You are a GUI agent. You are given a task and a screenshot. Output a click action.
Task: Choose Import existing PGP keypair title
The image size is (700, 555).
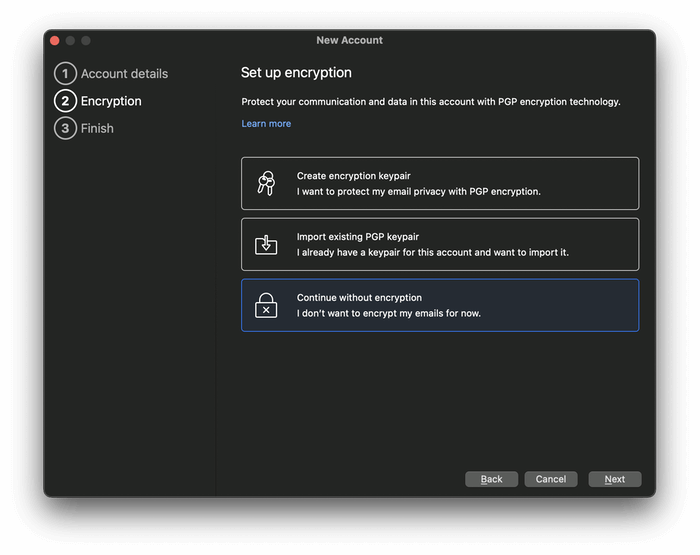[x=357, y=237]
